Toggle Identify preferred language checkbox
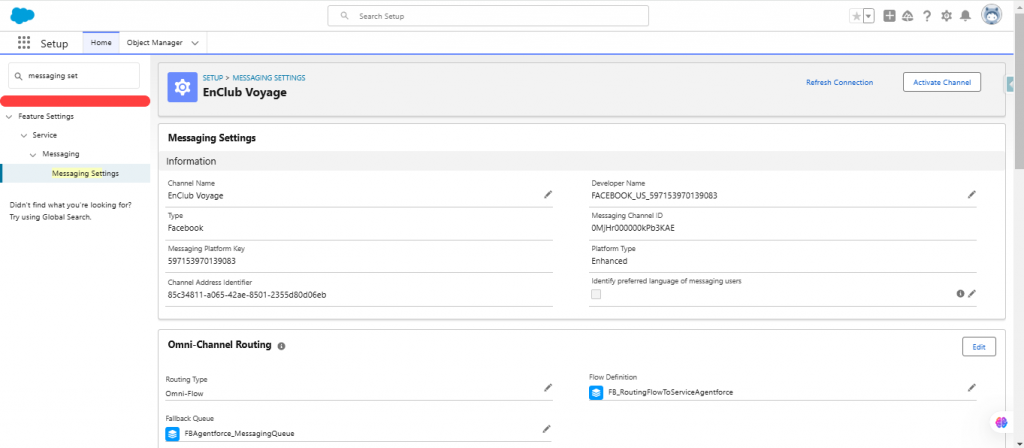Image resolution: width=1024 pixels, height=448 pixels. point(596,294)
